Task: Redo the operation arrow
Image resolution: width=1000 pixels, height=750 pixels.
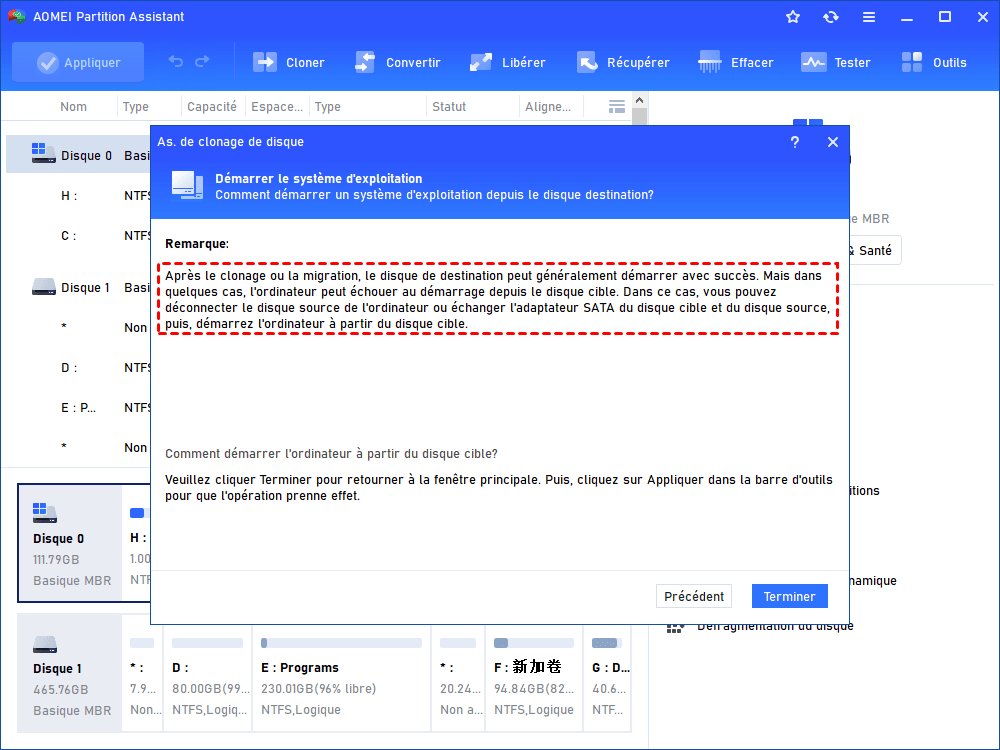Action: coord(203,62)
